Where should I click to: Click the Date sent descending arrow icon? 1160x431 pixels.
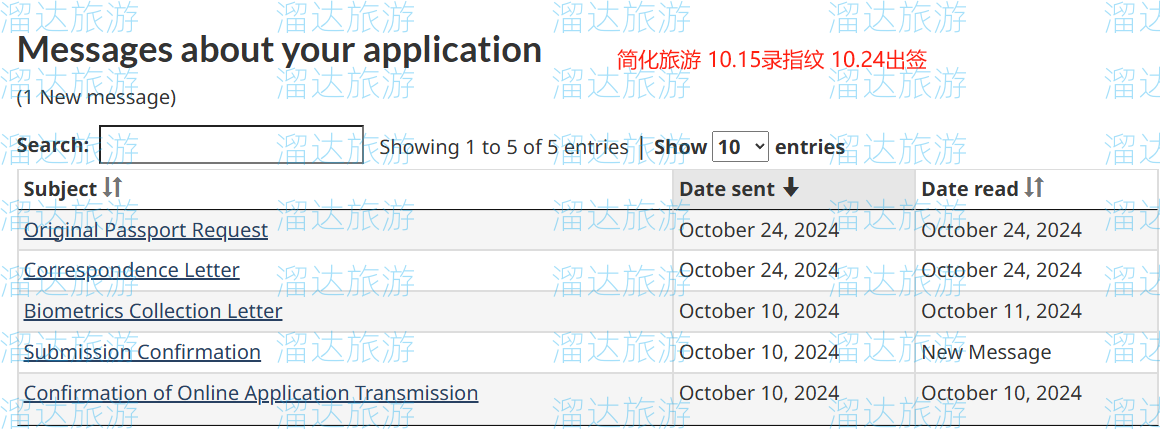(791, 188)
